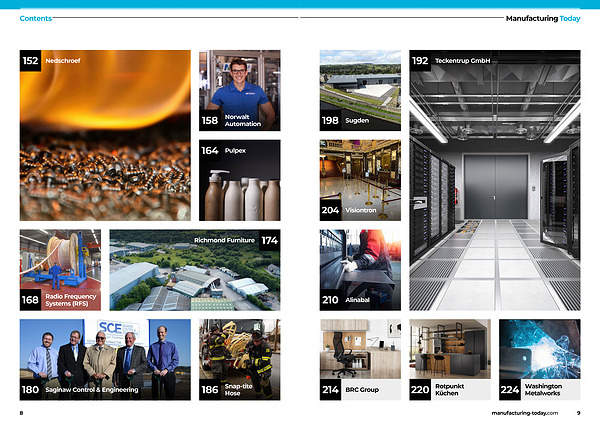The image size is (600, 424).
Task: Click the Saginaw Control & Engineering caption
Action: pos(92,390)
